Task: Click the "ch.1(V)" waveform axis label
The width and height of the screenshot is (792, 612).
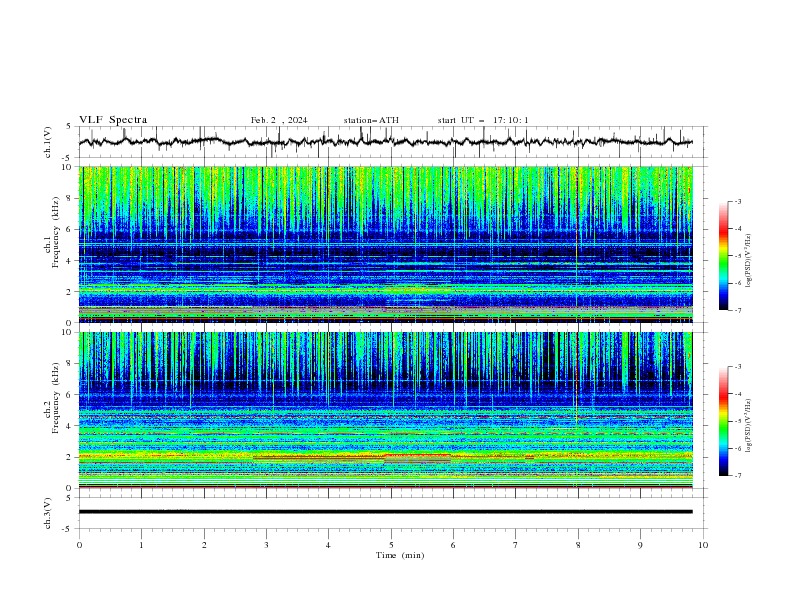Action: [48, 142]
